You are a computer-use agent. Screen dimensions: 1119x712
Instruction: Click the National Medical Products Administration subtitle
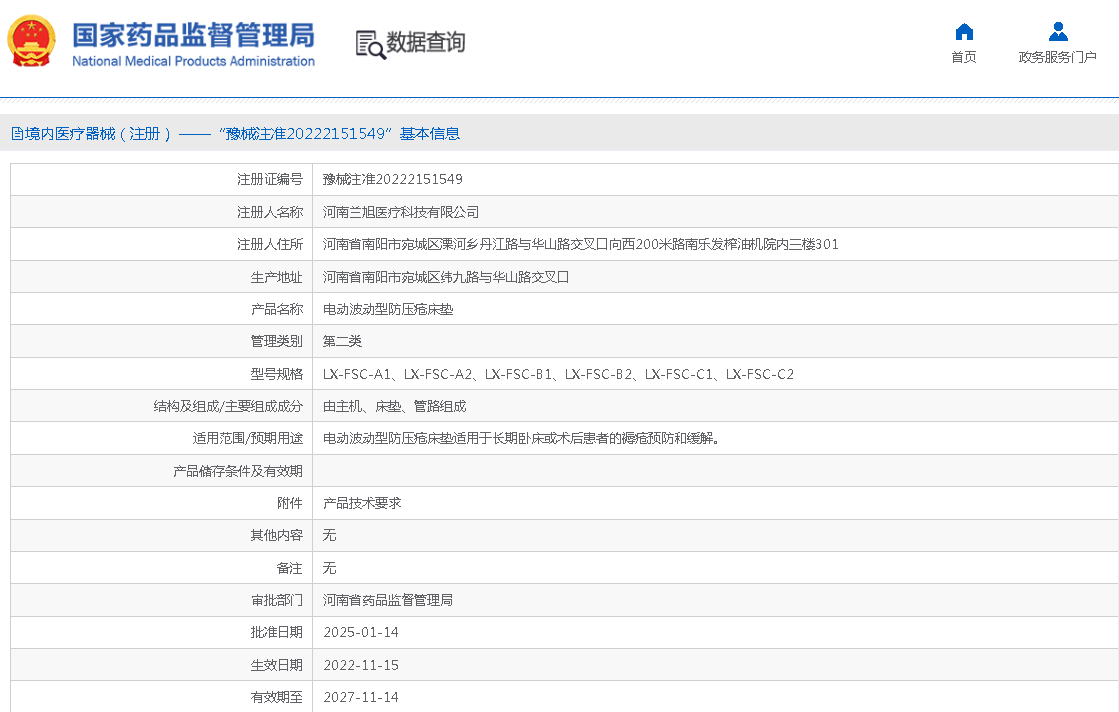pyautogui.click(x=193, y=62)
